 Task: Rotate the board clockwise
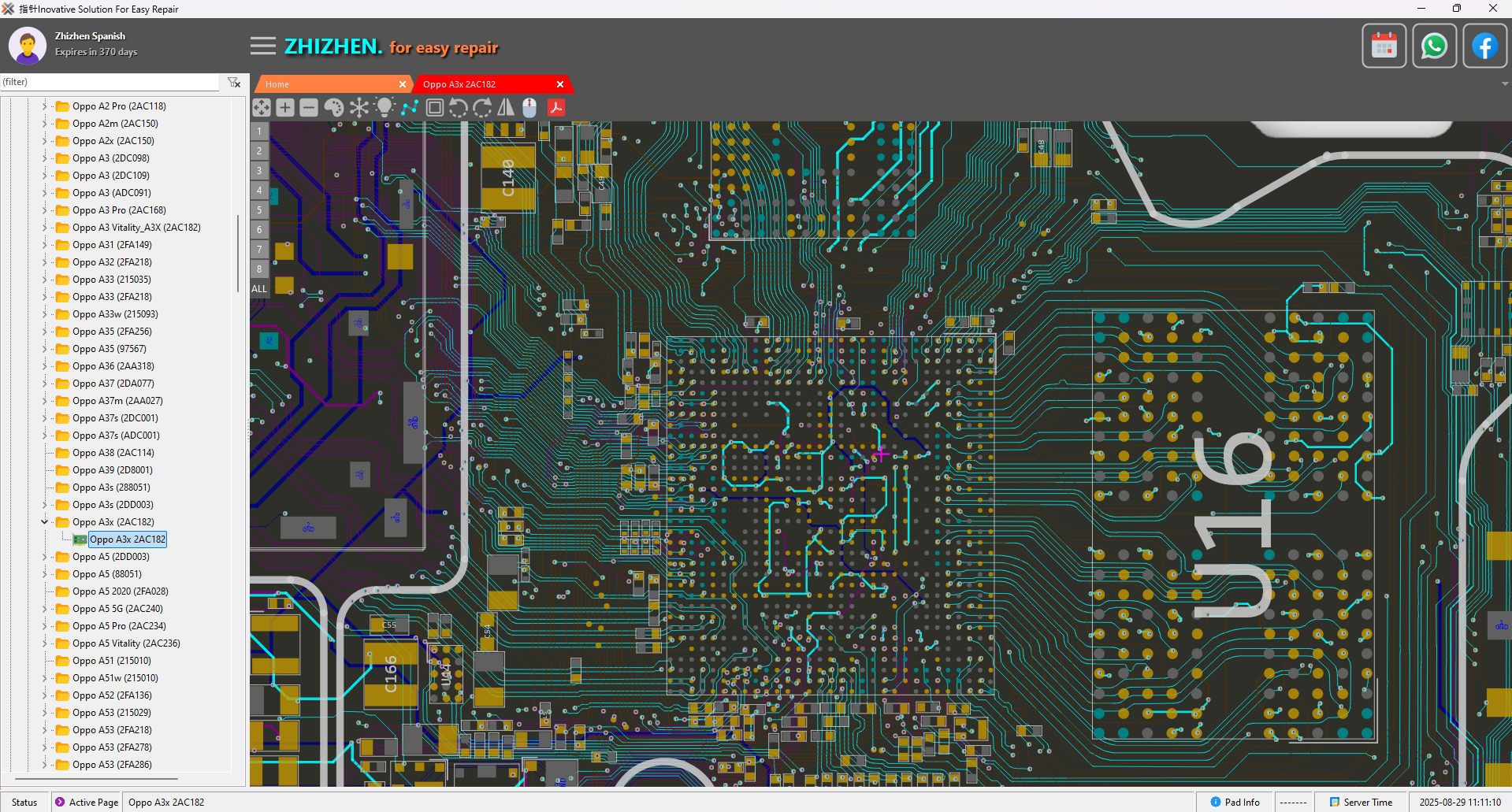point(482,108)
